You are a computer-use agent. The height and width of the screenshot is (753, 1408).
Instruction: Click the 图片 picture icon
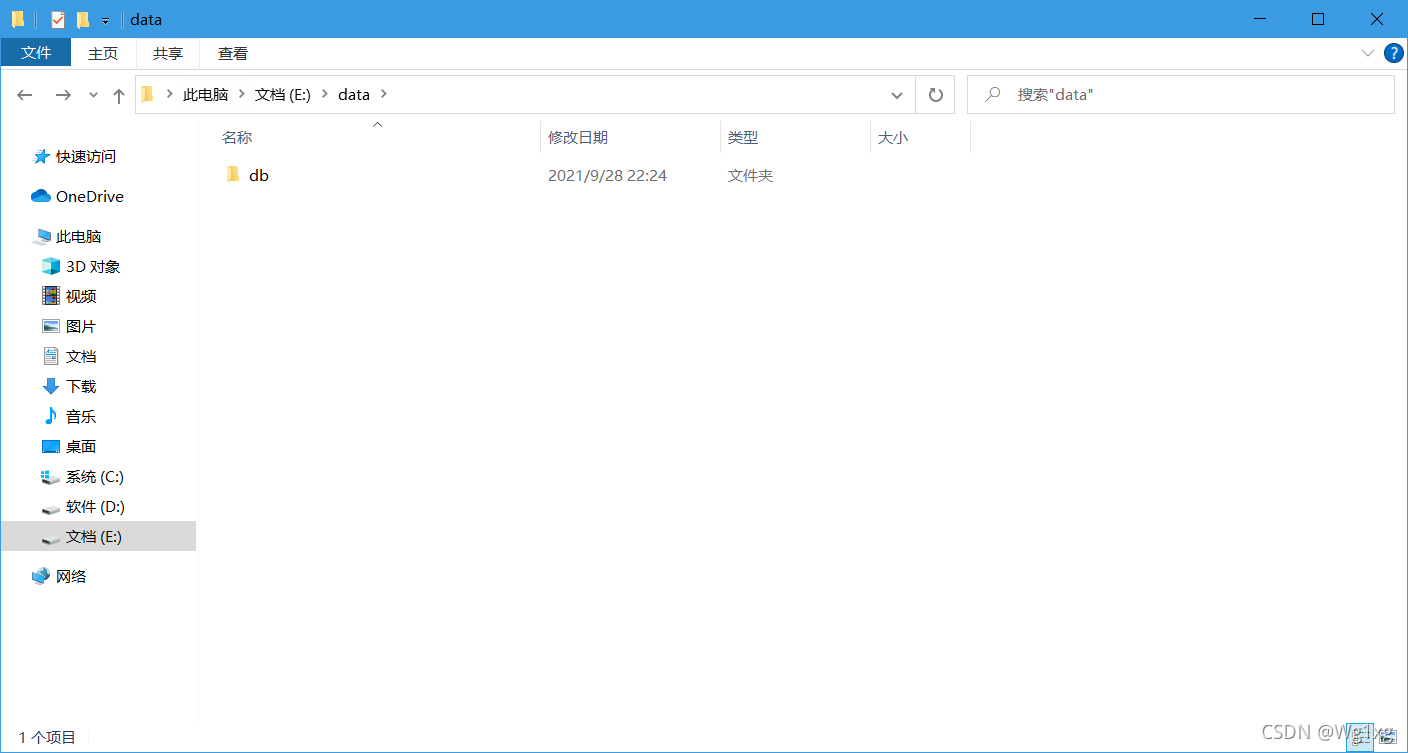(51, 326)
